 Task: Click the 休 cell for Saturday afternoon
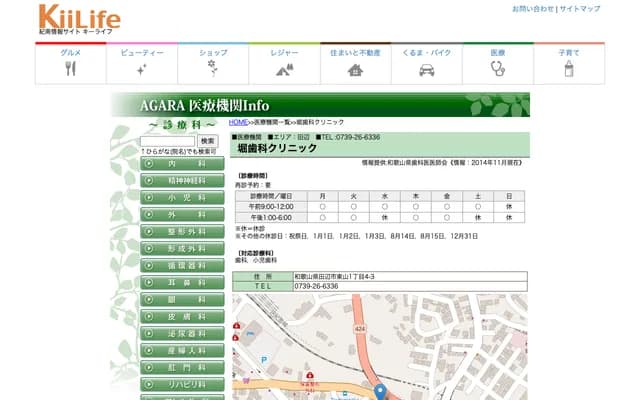[x=478, y=218]
